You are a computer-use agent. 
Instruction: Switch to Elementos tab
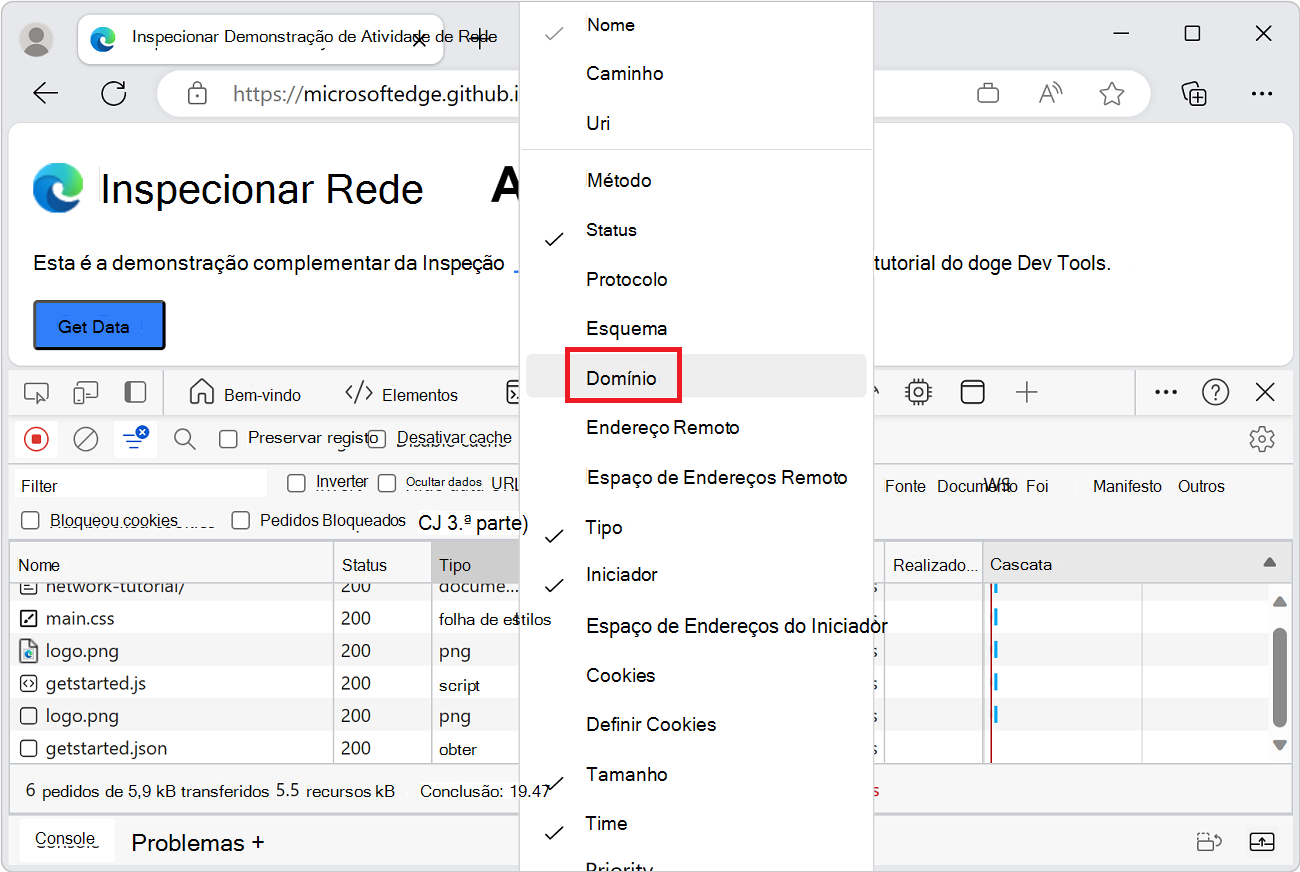[x=401, y=394]
